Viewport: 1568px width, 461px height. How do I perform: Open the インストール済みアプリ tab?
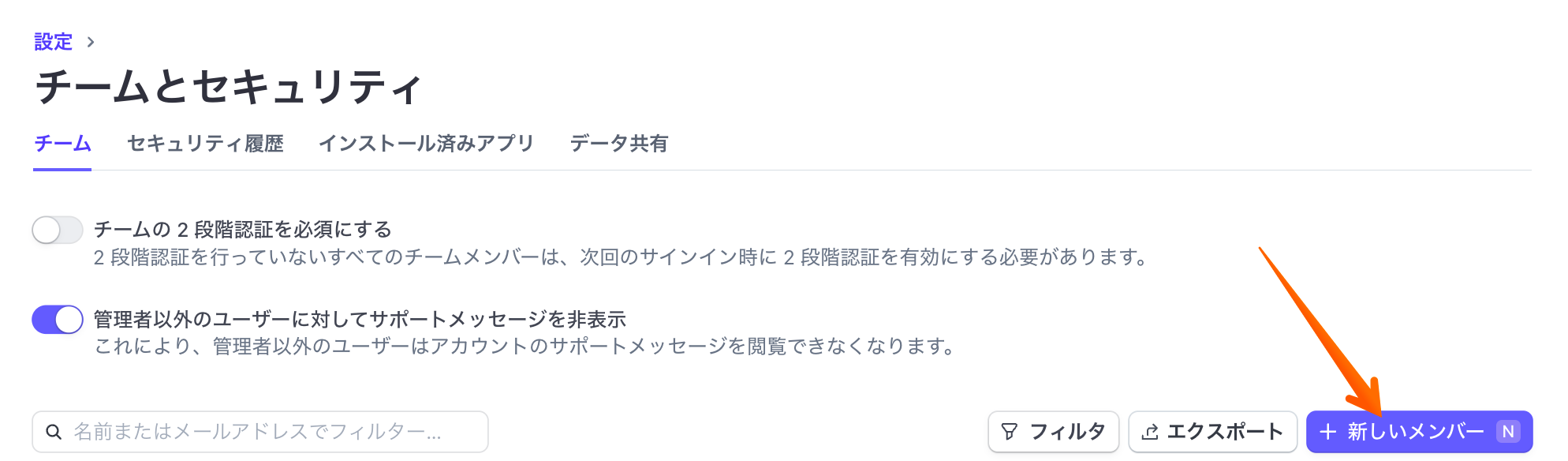[x=426, y=144]
